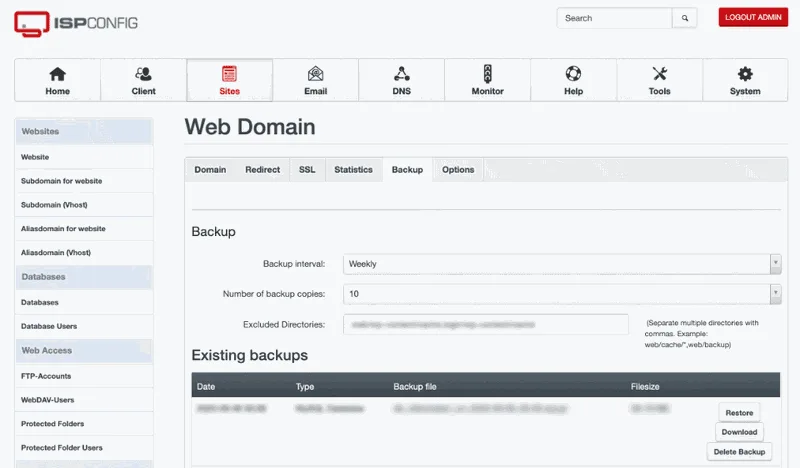Click the Filesize column header
The height and width of the screenshot is (468, 800).
[x=645, y=387]
